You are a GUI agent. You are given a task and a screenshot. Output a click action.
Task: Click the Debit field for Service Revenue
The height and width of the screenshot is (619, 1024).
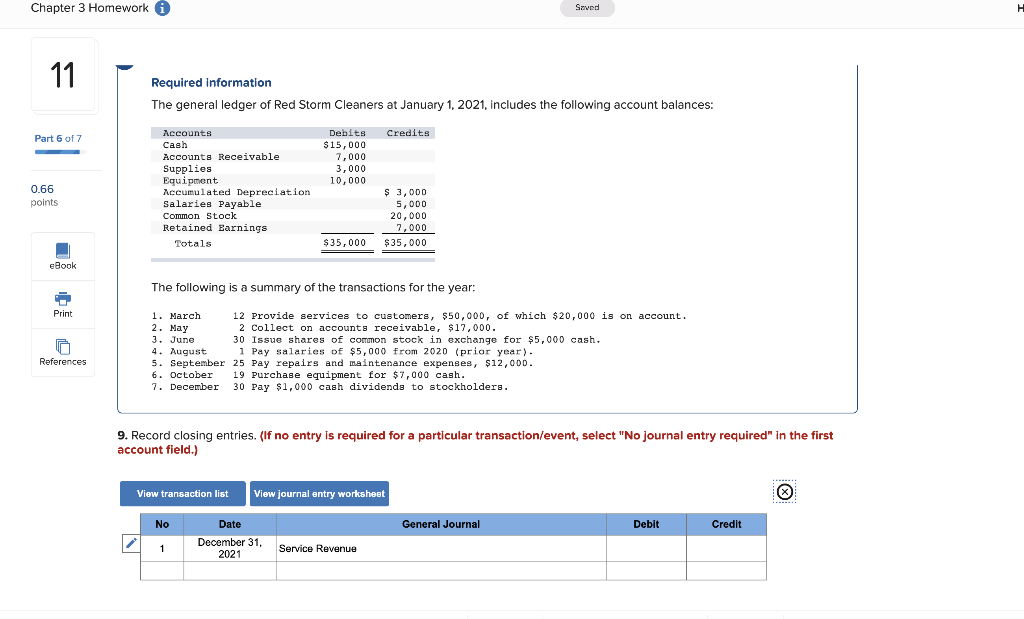pos(645,548)
